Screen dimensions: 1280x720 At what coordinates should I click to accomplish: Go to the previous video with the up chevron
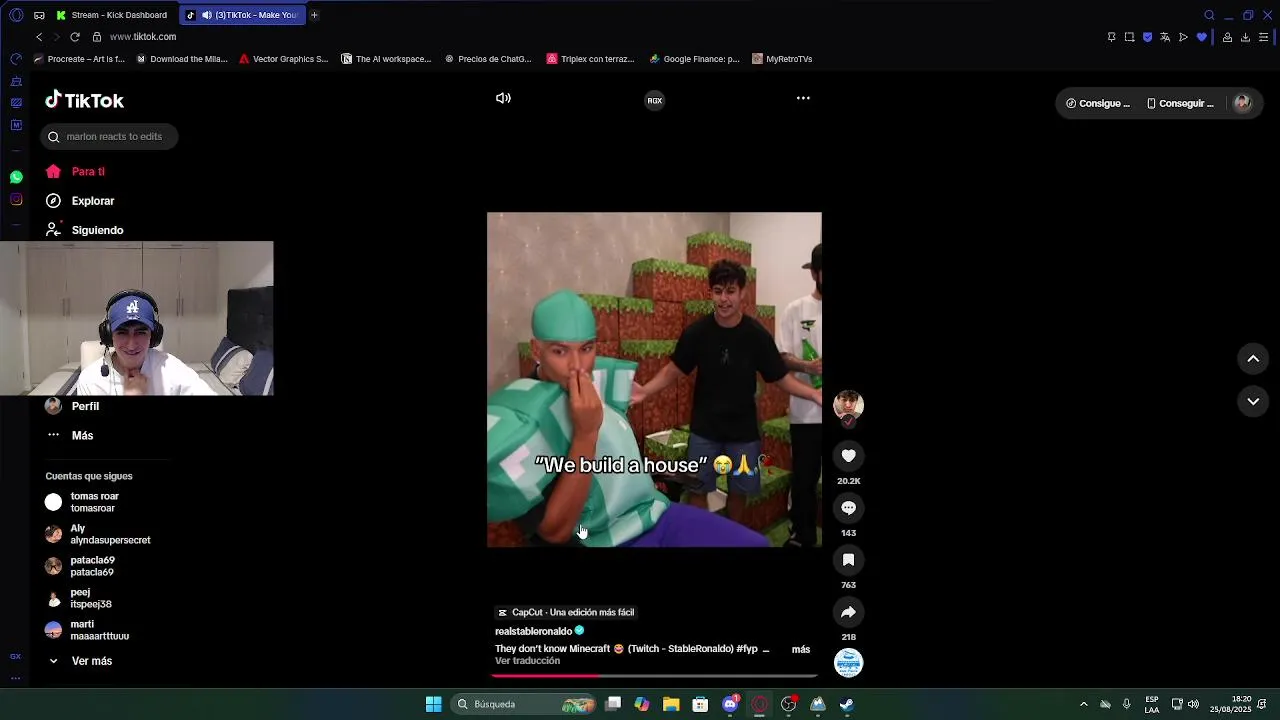(x=1253, y=359)
